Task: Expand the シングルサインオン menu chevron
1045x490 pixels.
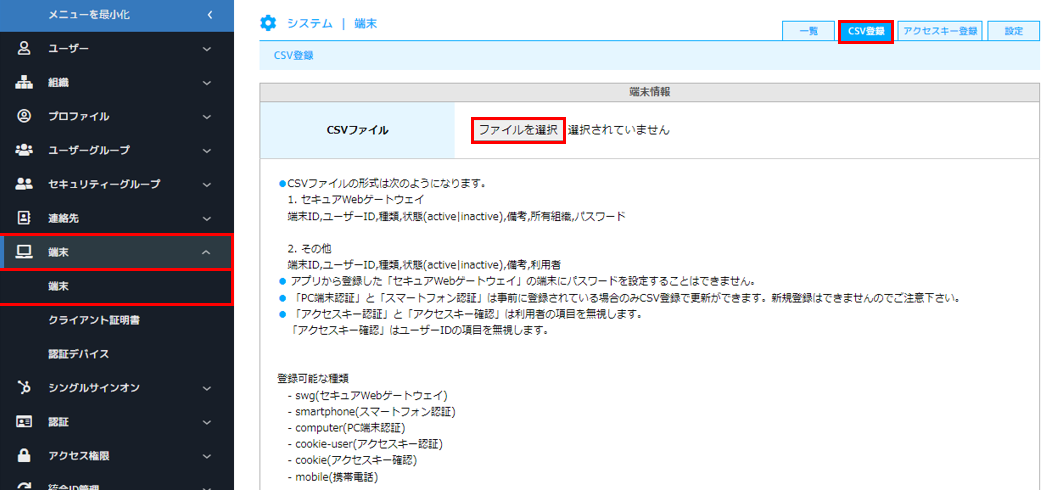Action: pos(207,388)
